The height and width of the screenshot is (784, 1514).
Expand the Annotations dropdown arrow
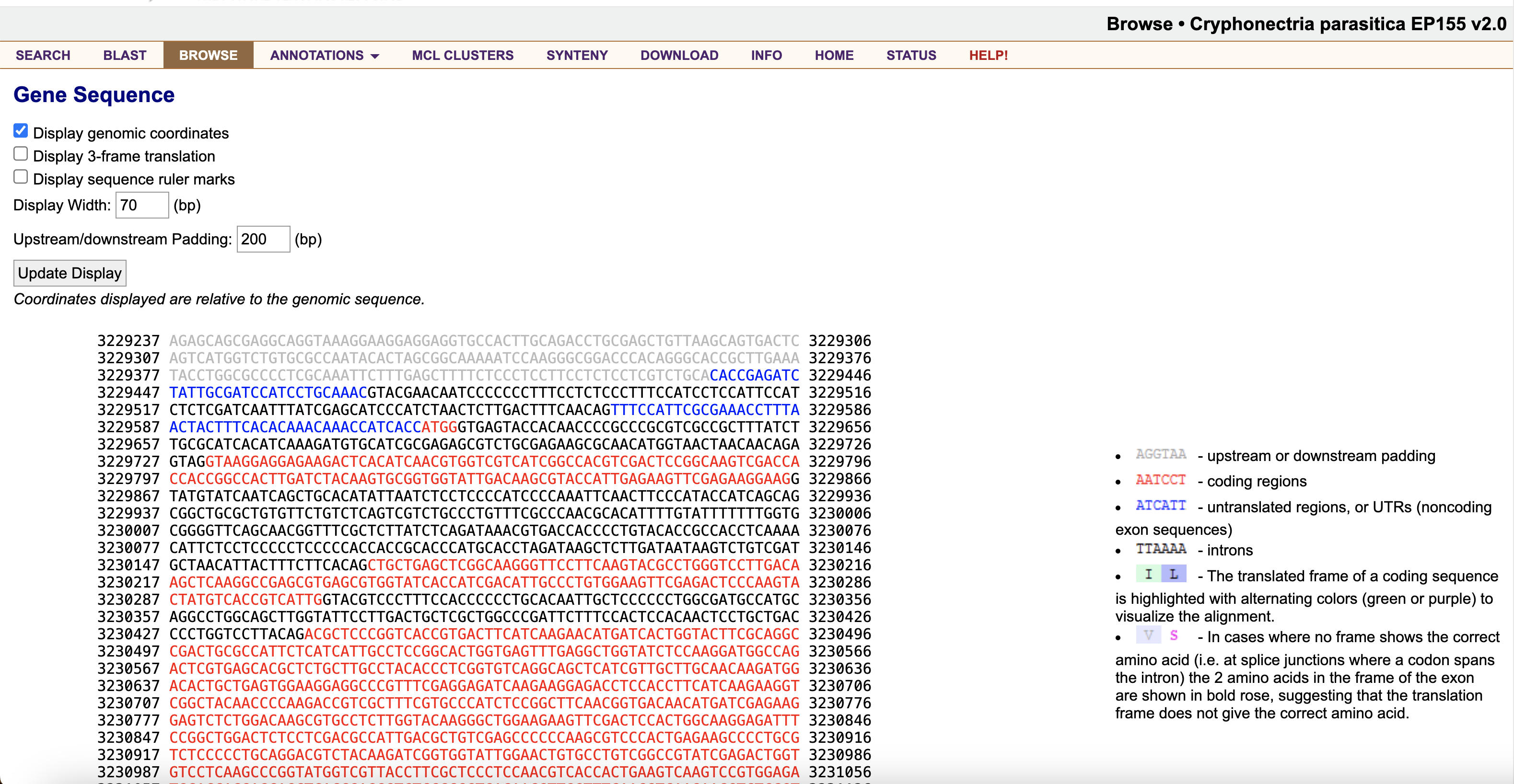tap(375, 57)
